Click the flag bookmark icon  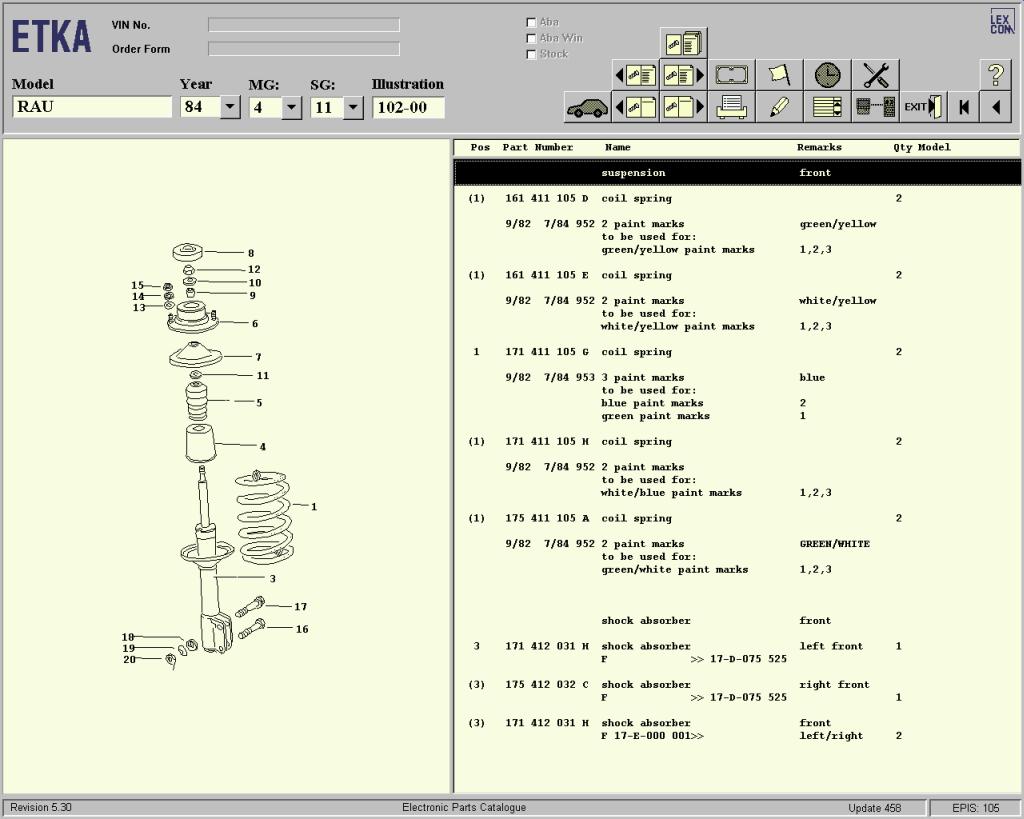coord(780,75)
